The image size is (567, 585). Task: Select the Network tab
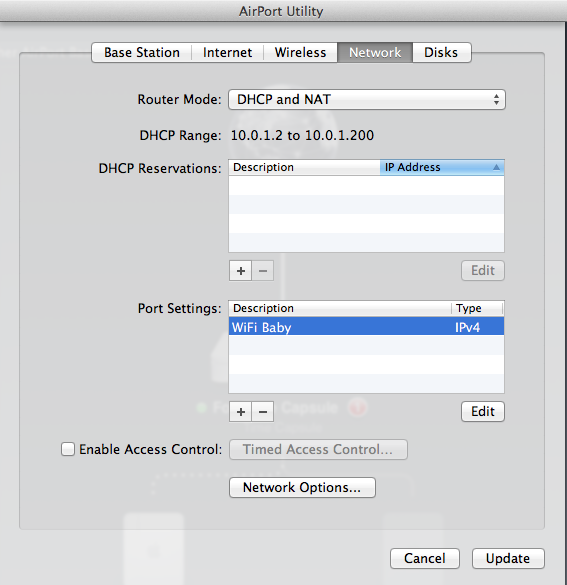tap(375, 53)
